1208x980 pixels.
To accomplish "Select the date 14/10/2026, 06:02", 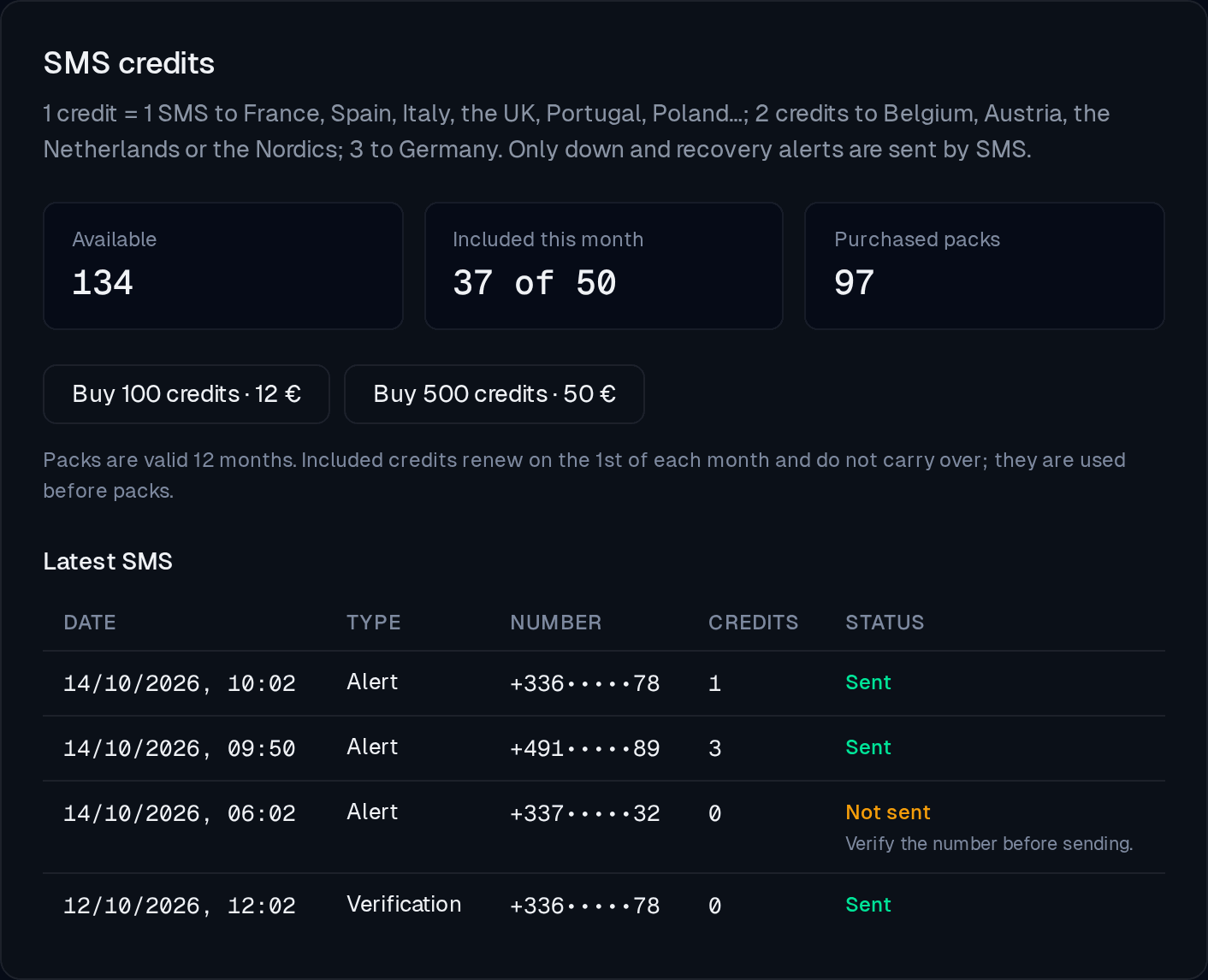I will [x=180, y=813].
